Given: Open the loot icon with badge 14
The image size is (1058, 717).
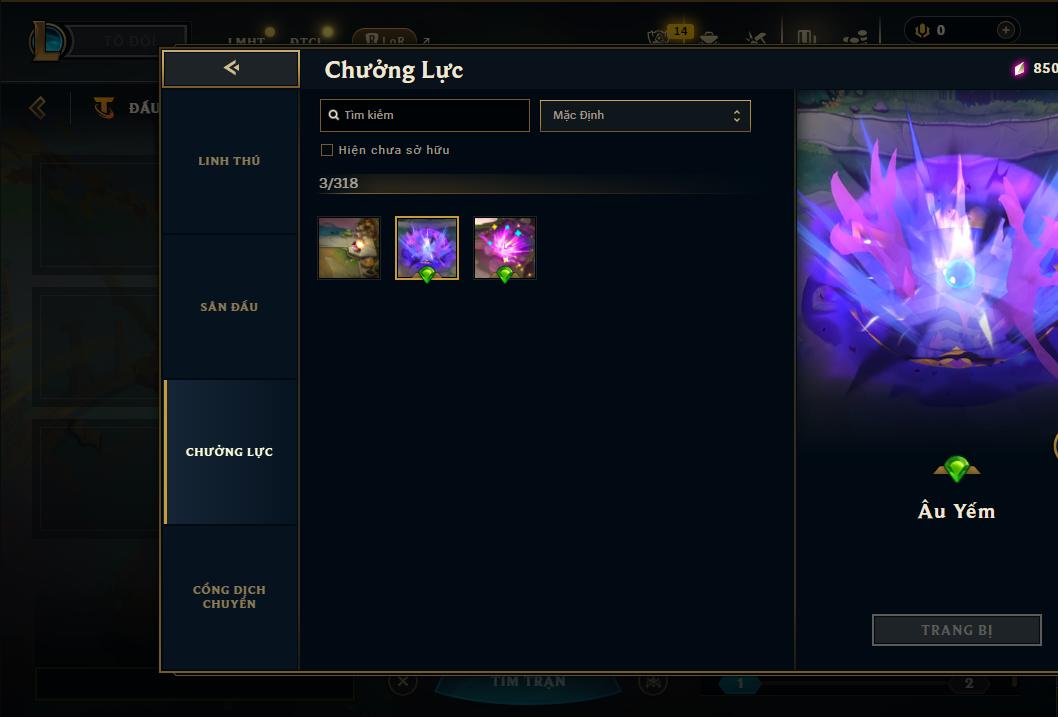Looking at the screenshot, I should (x=658, y=36).
